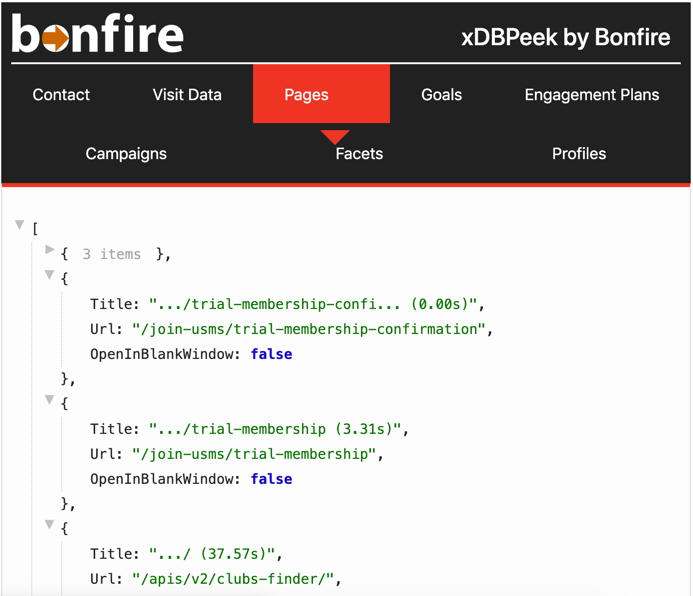Click the 'false' value in the confirmation object
The height and width of the screenshot is (596, 693).
(x=271, y=354)
